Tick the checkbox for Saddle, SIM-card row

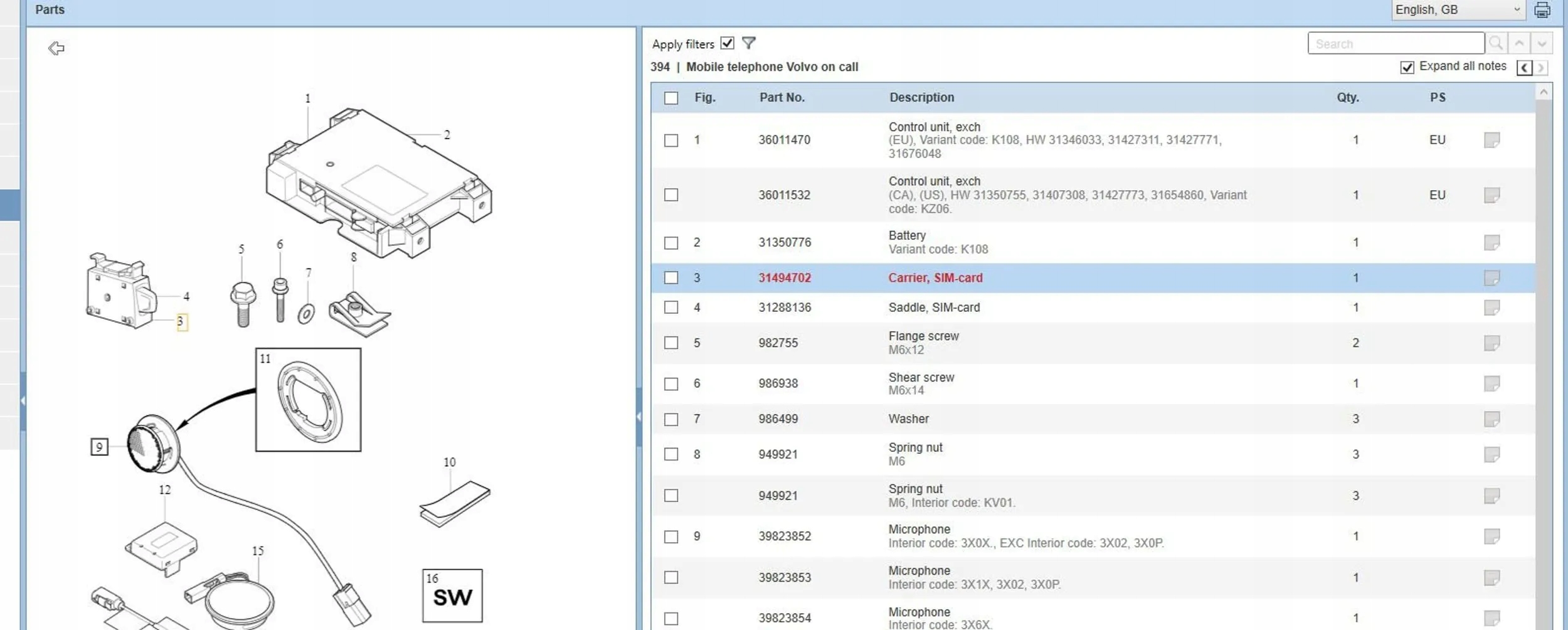point(671,307)
